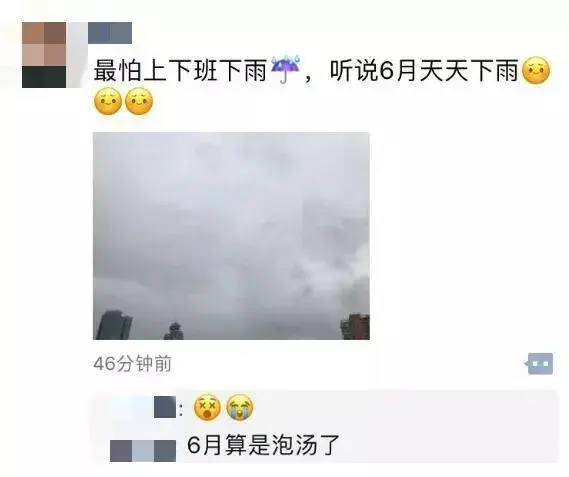Tap the 46分钟前 timestamp
Viewport: 569px width, 477px height.
[x=132, y=363]
